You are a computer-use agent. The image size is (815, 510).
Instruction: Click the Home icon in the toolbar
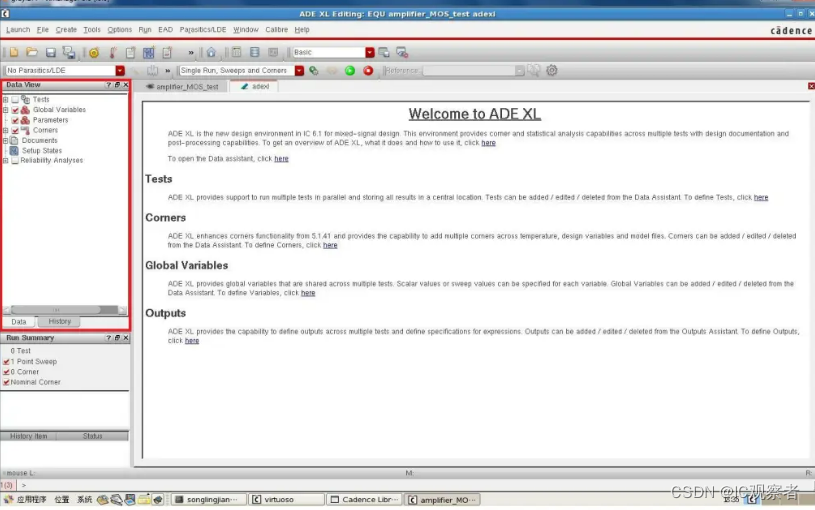tap(211, 52)
